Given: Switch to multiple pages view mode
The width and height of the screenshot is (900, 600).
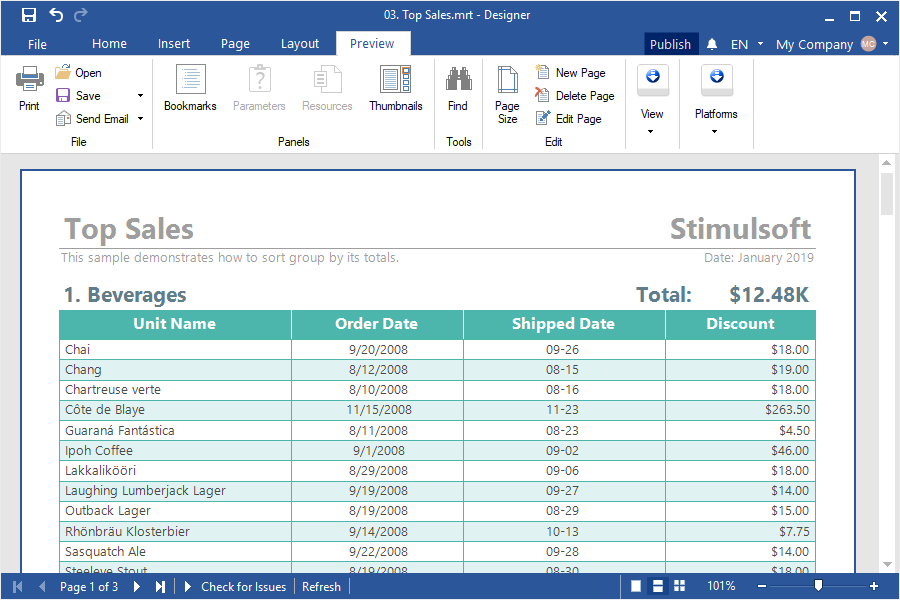Looking at the screenshot, I should pos(680,587).
